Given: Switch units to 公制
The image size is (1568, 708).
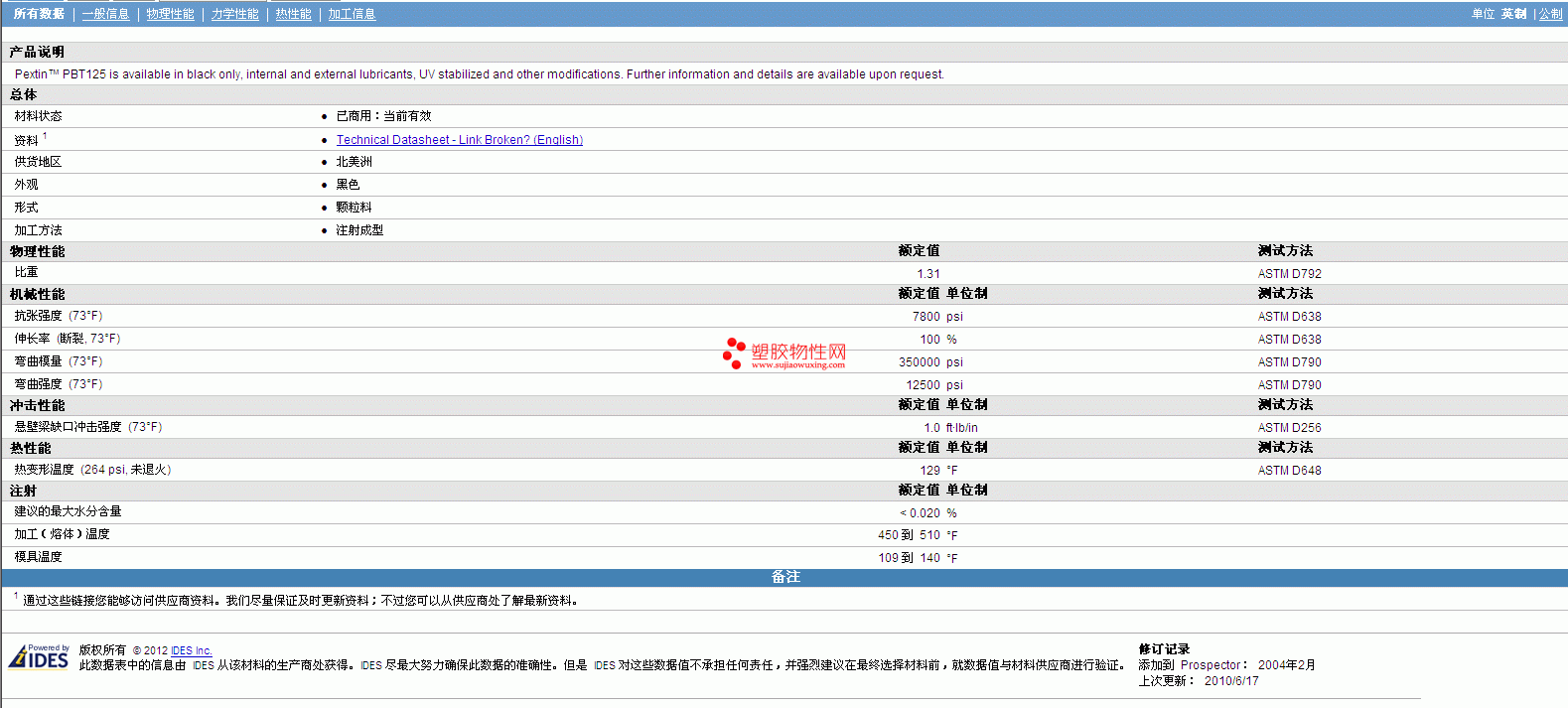Looking at the screenshot, I should coord(1550,14).
